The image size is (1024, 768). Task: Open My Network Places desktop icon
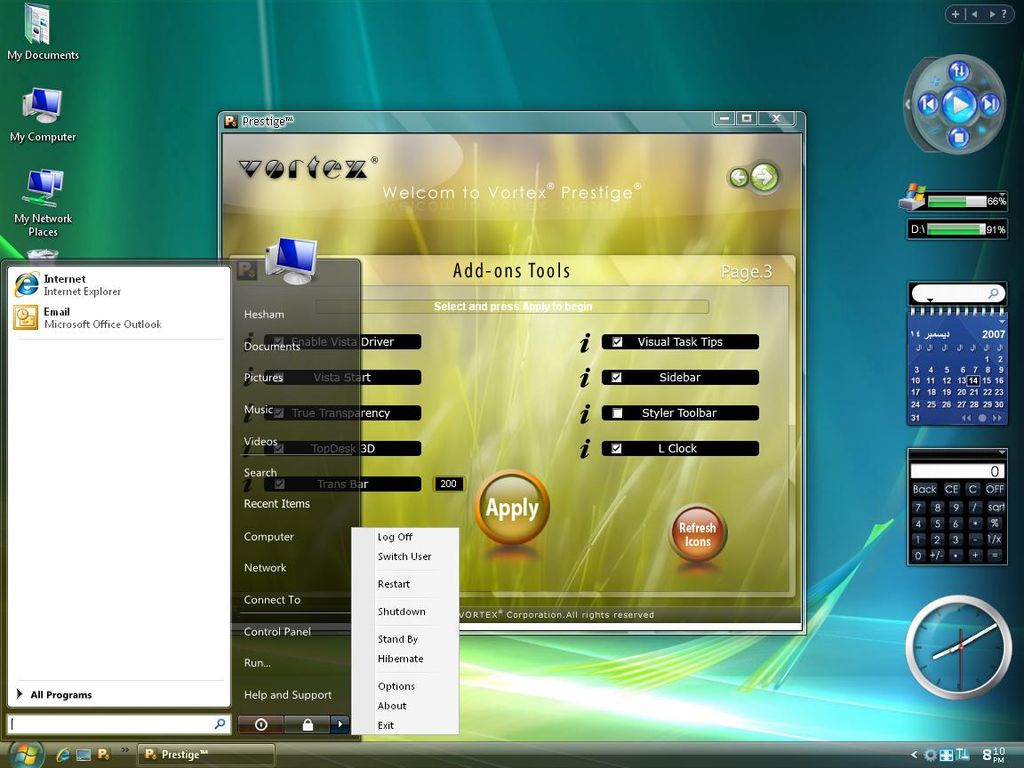pos(43,203)
